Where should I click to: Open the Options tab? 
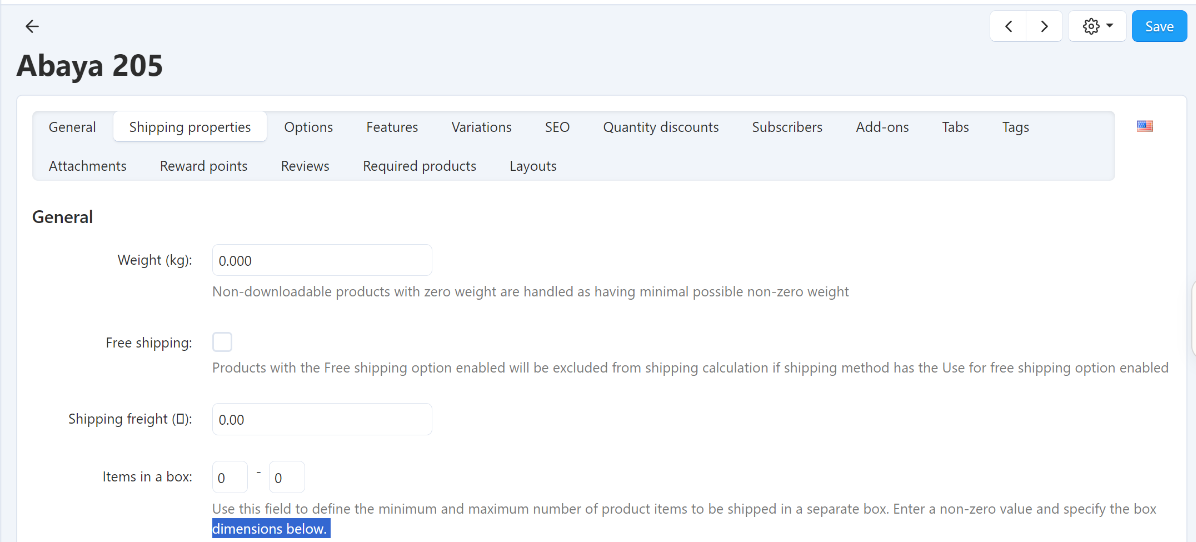pyautogui.click(x=308, y=127)
